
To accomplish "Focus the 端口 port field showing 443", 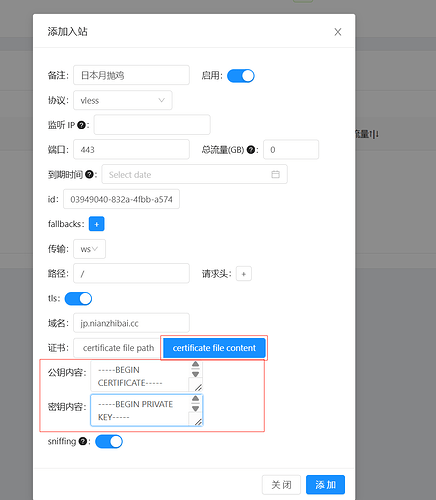I will tap(131, 150).
